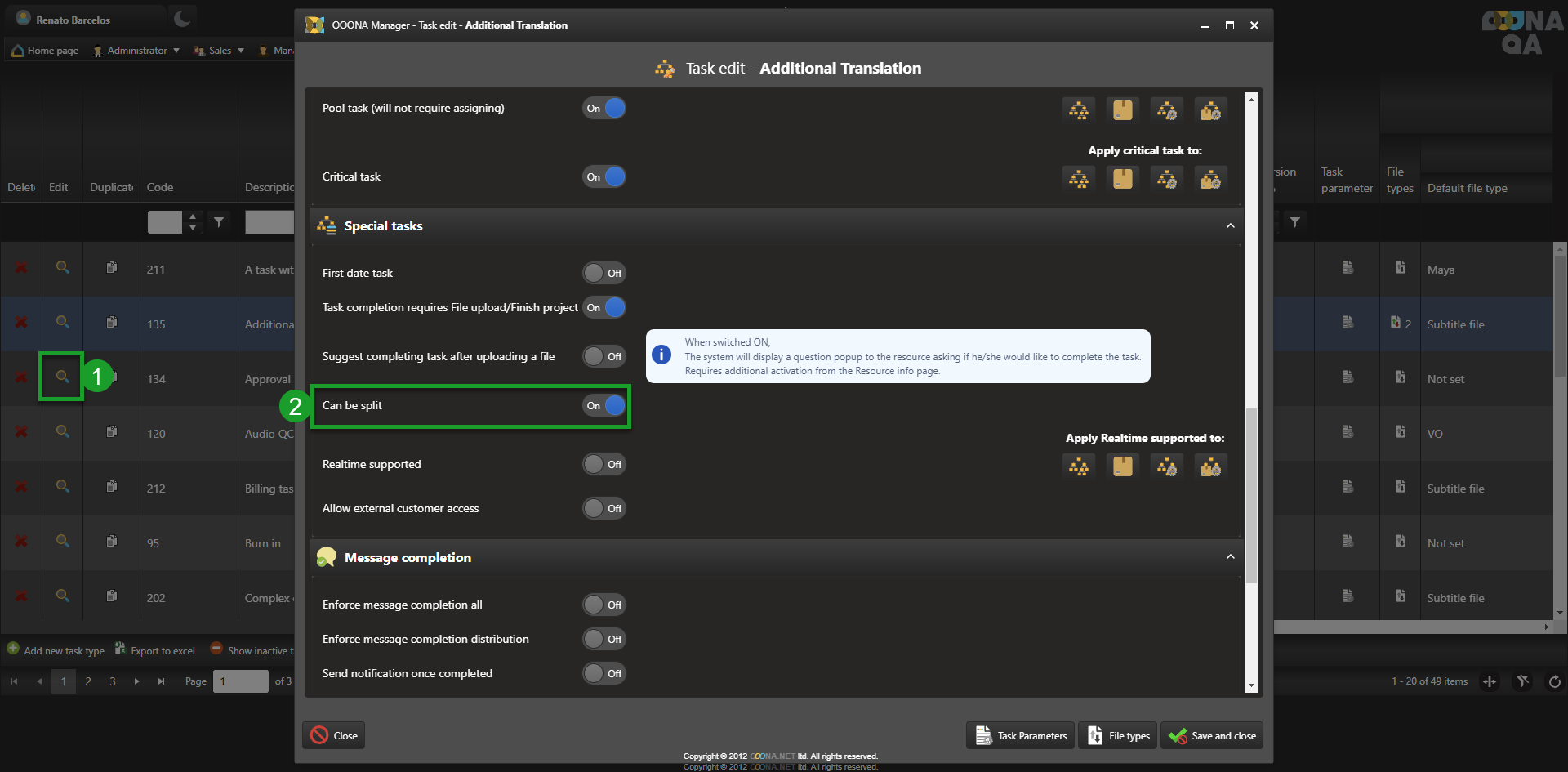Image resolution: width=1568 pixels, height=772 pixels.
Task: Enable the Realtime supported toggle
Action: (604, 464)
